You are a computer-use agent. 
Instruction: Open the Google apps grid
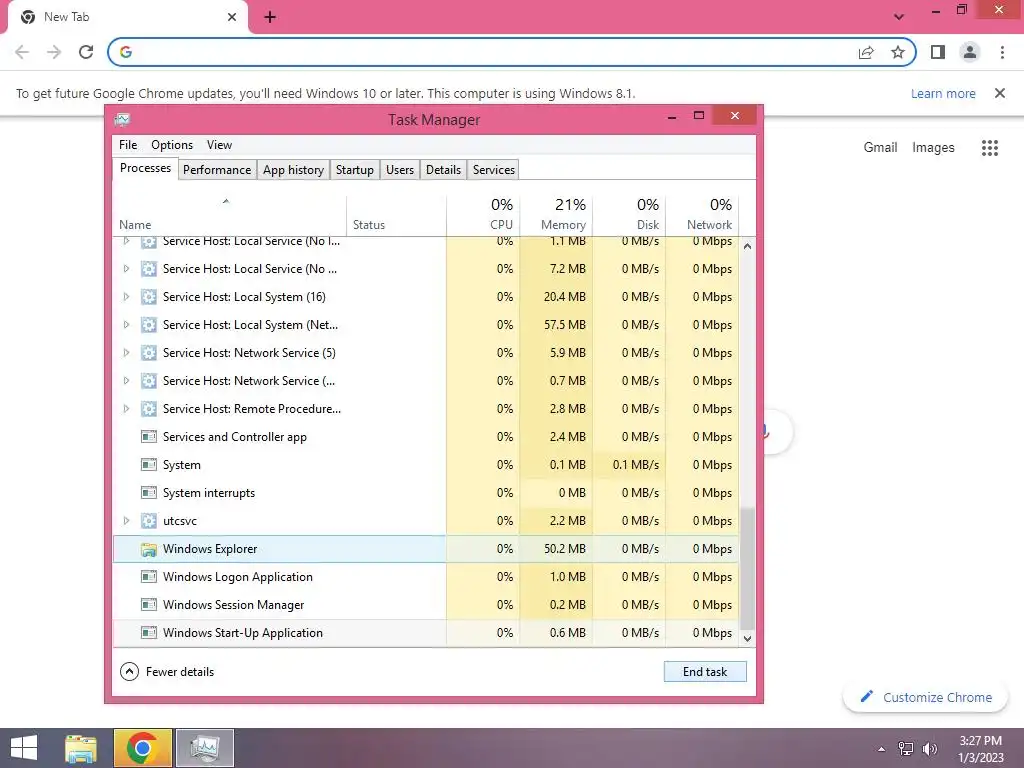coord(989,148)
